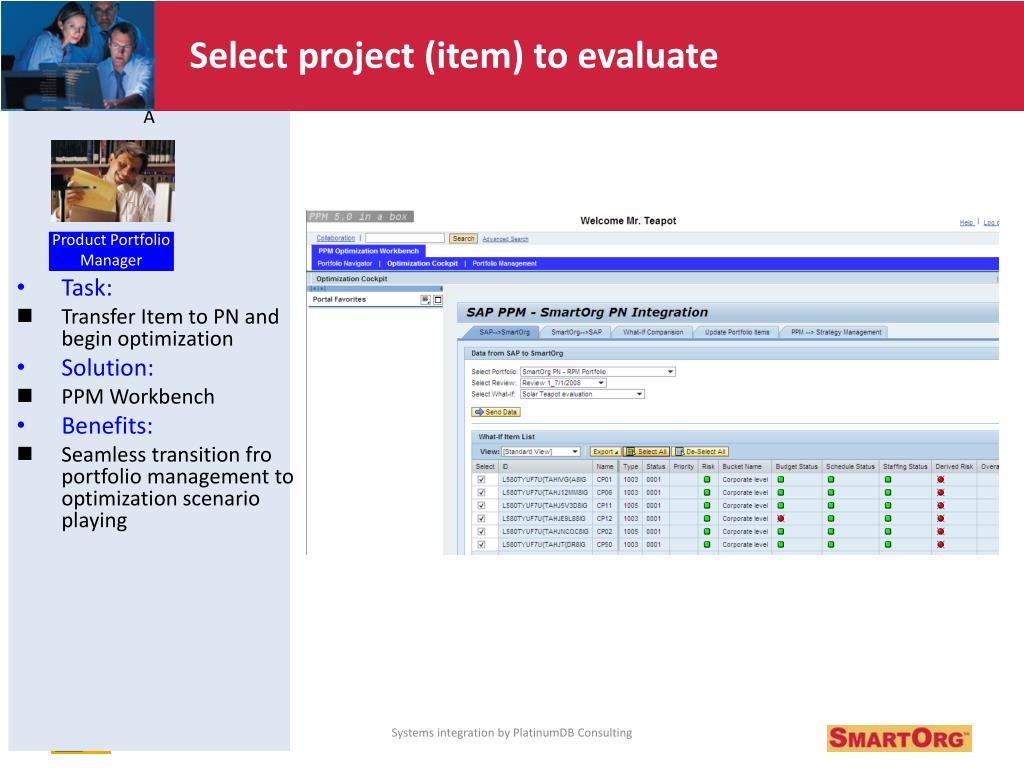Click the green Risk indicator in row CP01
Viewport: 1024px width, 768px height.
click(x=707, y=479)
